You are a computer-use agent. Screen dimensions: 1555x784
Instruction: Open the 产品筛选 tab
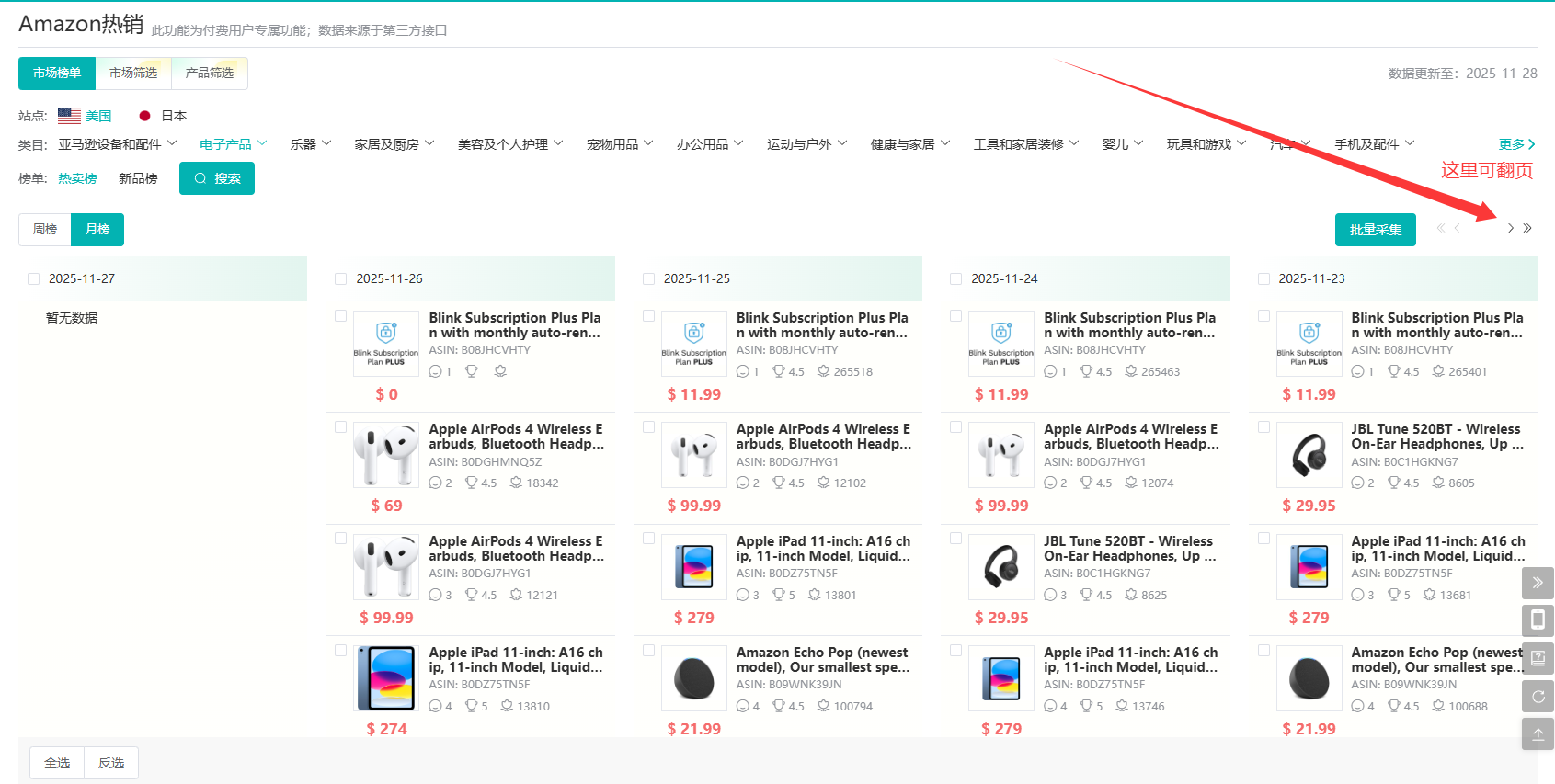tap(210, 74)
